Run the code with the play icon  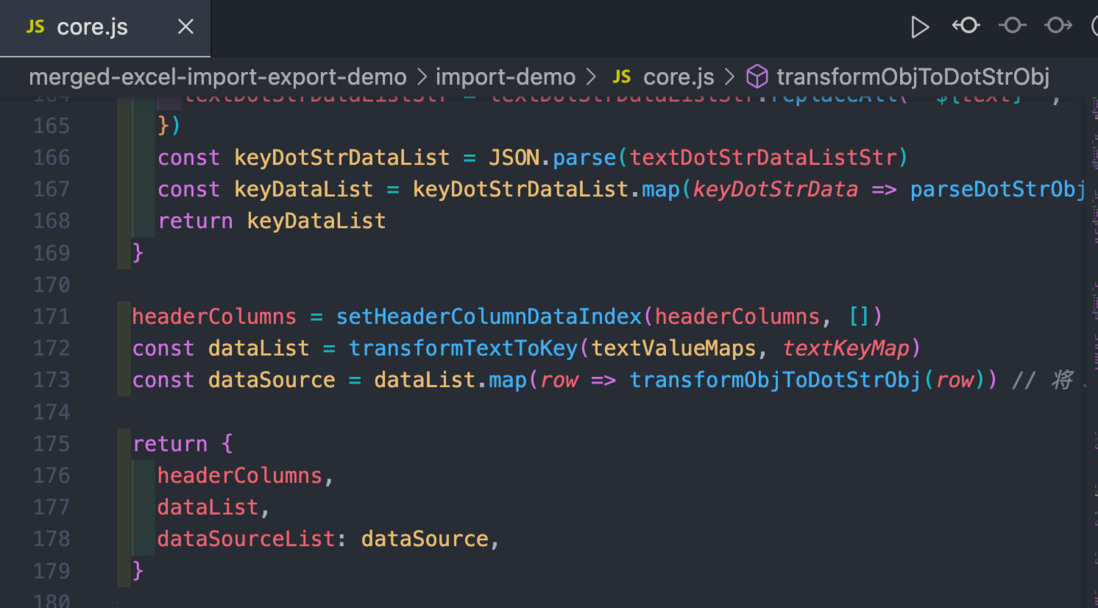pos(919,27)
